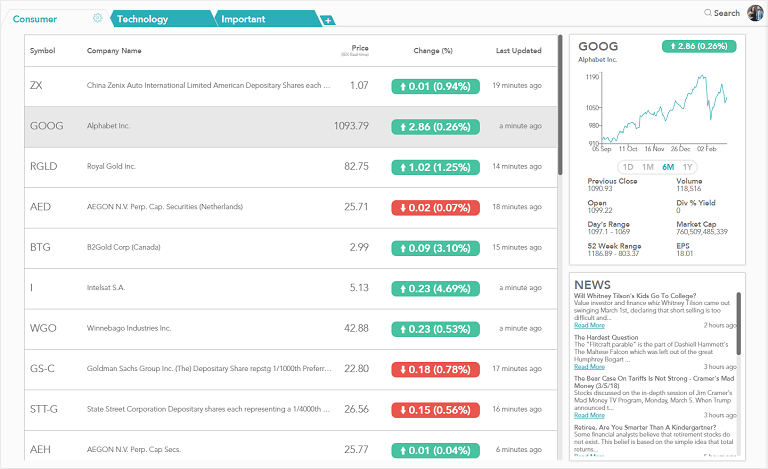Sort table by Price column

click(x=360, y=48)
